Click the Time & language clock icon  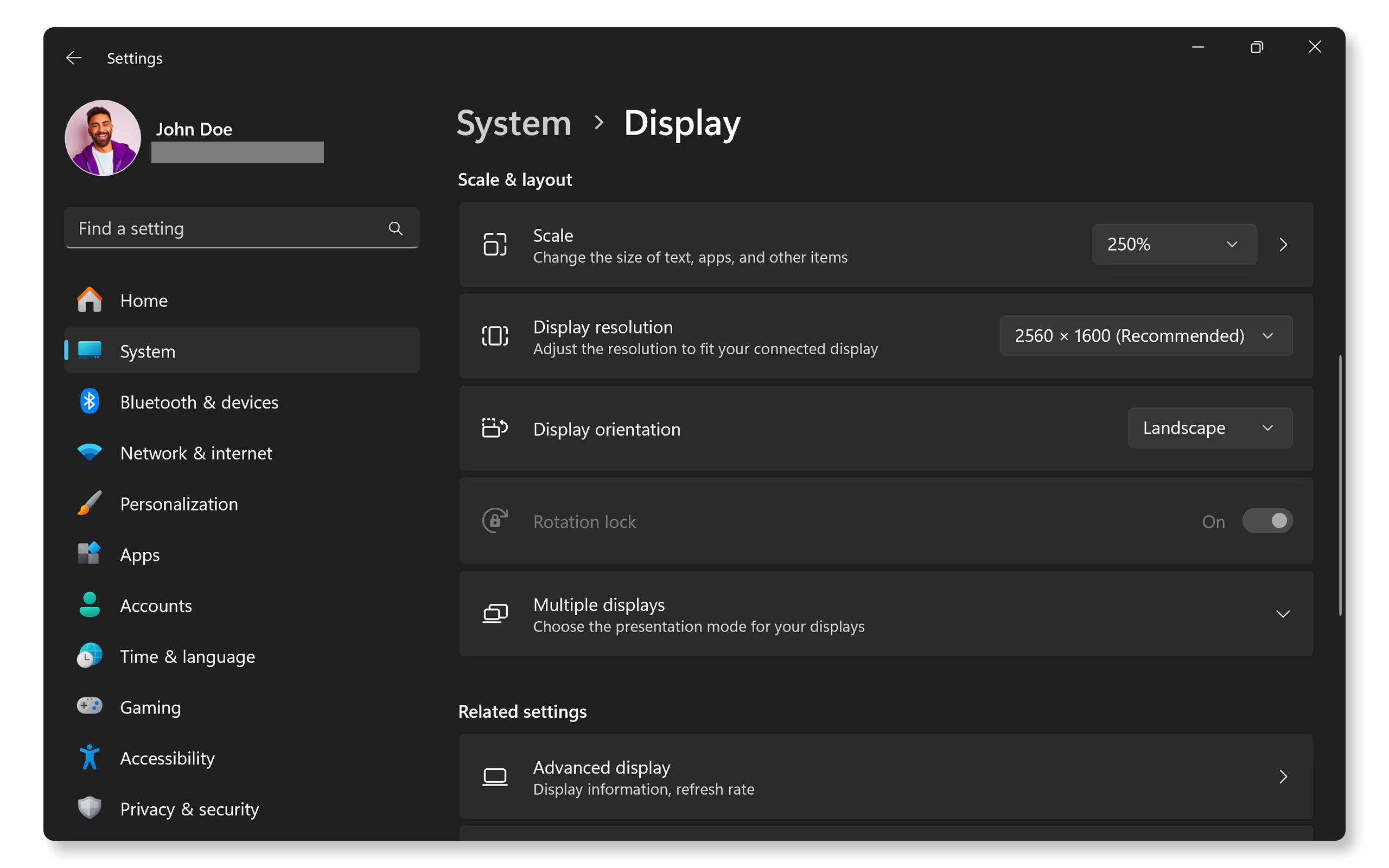tap(90, 655)
